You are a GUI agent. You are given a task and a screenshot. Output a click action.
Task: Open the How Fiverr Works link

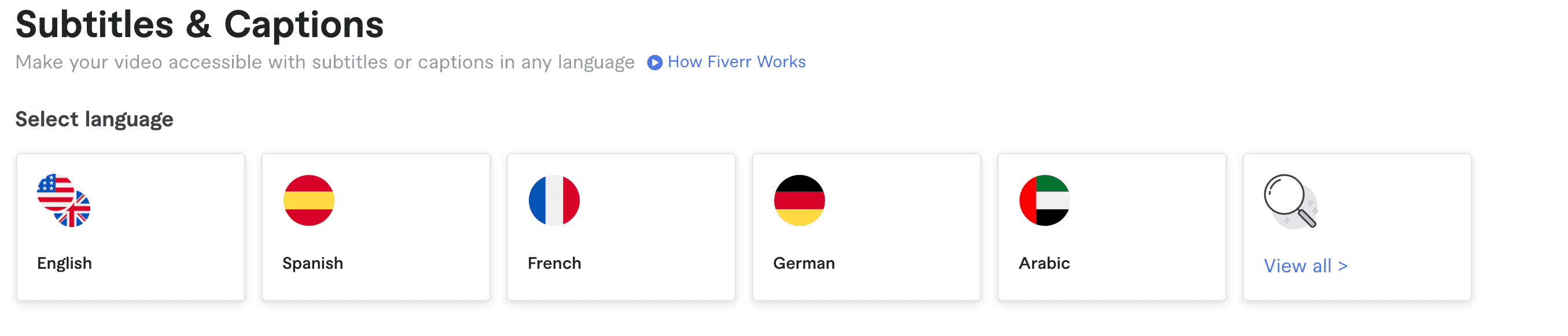tap(737, 62)
